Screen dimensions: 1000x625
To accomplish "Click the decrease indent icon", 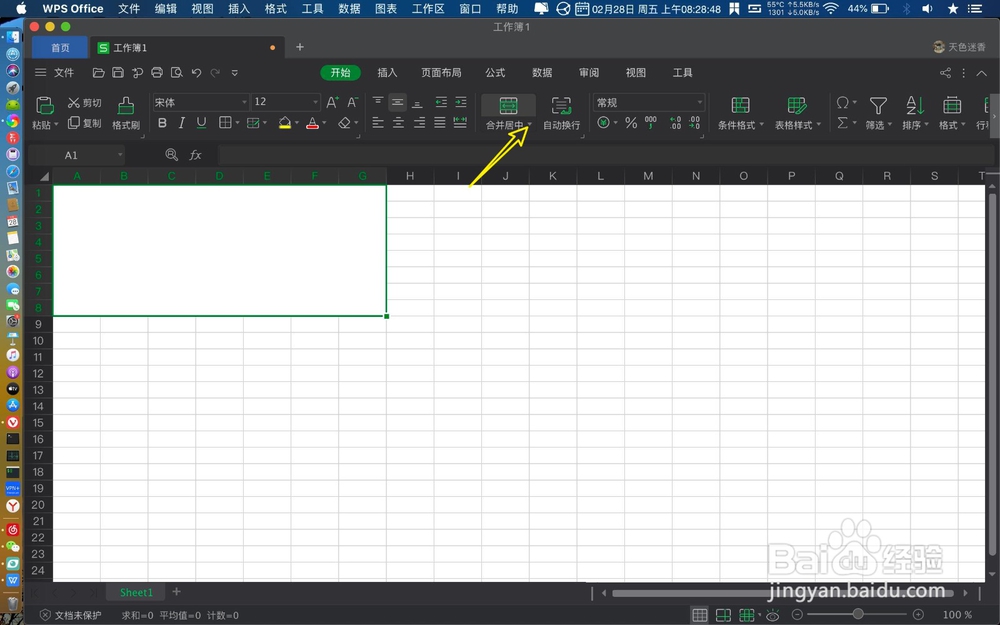I will pos(441,102).
